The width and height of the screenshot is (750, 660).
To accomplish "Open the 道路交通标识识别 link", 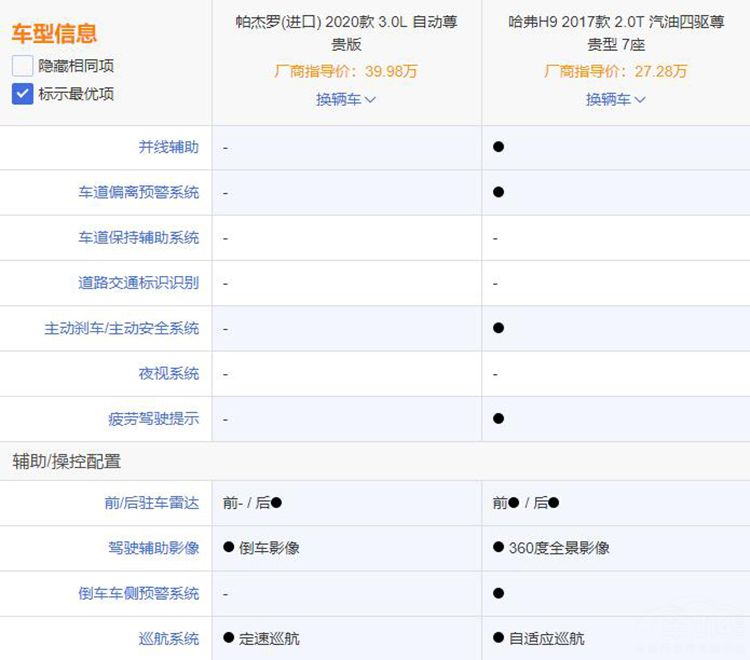I will (x=139, y=283).
